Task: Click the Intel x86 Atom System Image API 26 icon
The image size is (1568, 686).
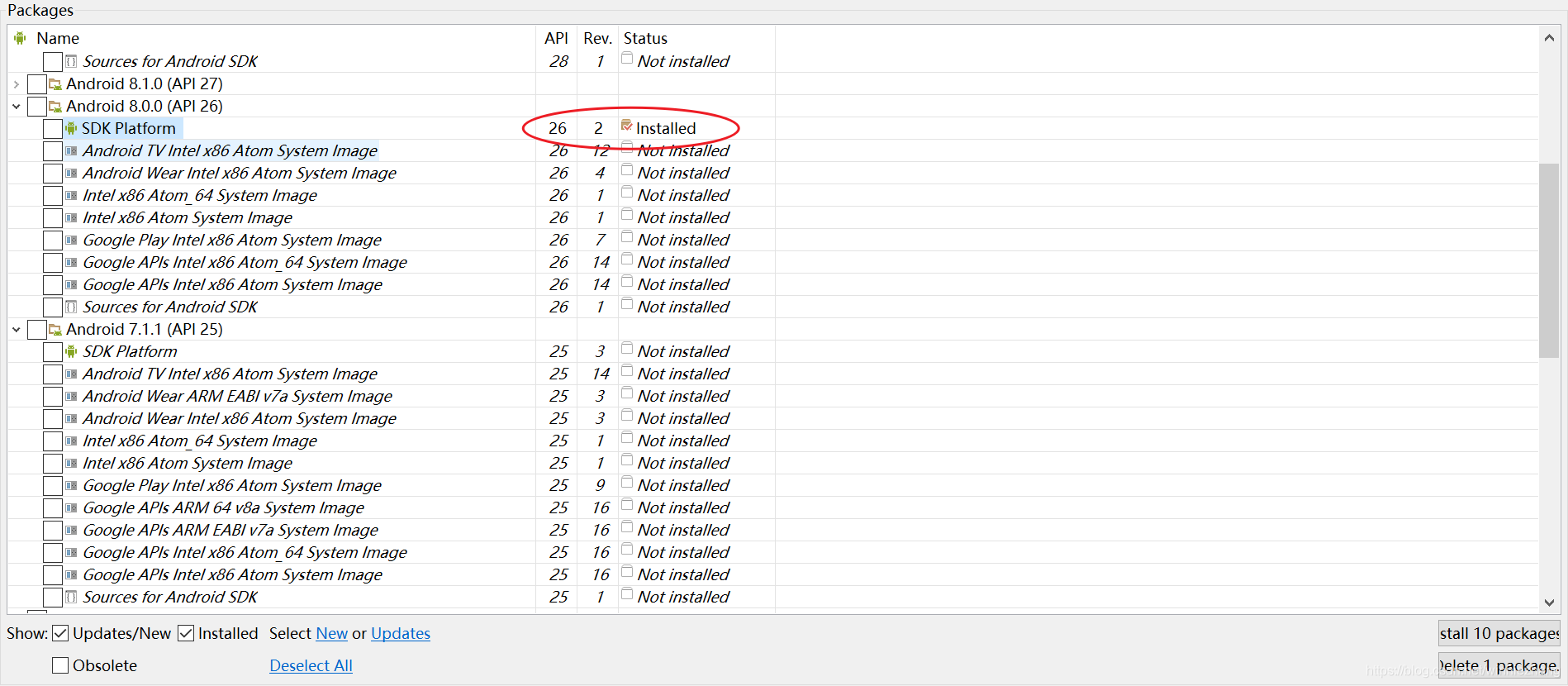Action: (71, 217)
